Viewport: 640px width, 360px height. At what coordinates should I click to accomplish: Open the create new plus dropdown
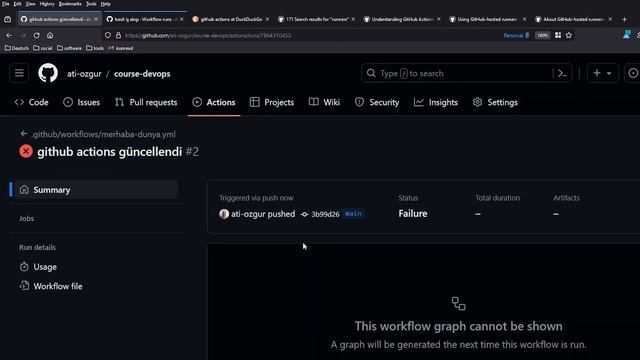(602, 73)
